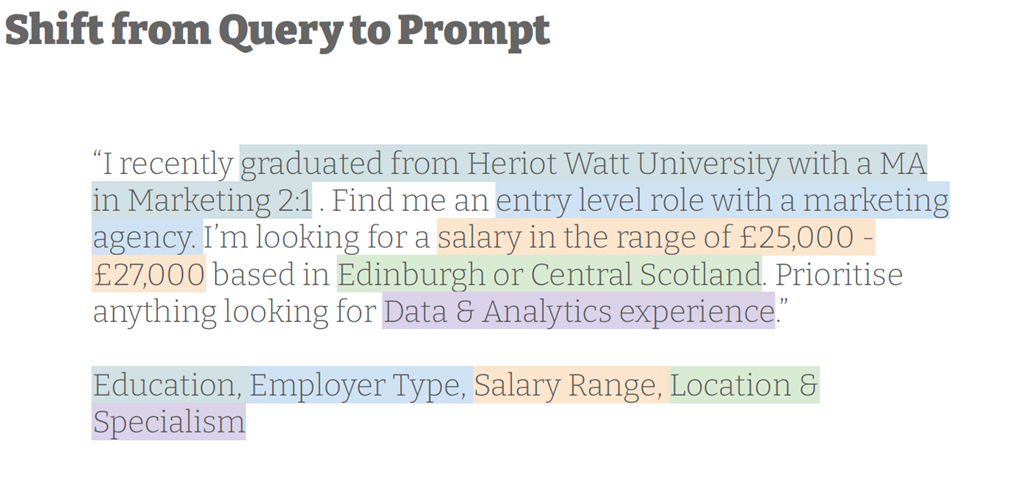Viewport: 1024px width, 480px height.
Task: Select the highlighted word 'agency.'
Action: [147, 238]
